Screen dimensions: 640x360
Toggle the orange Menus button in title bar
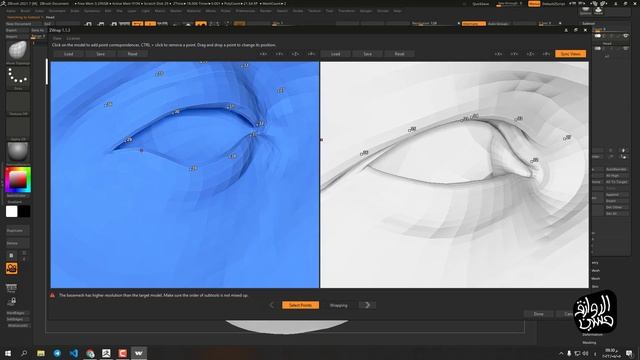534,4
